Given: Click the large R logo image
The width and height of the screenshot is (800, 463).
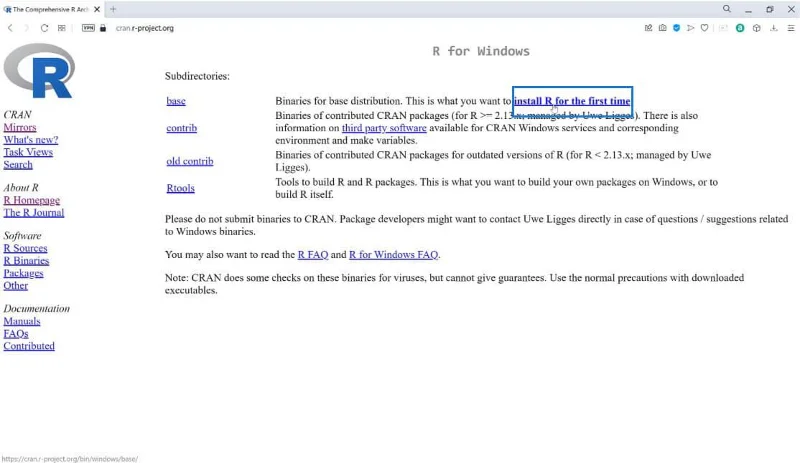Looking at the screenshot, I should click(39, 71).
